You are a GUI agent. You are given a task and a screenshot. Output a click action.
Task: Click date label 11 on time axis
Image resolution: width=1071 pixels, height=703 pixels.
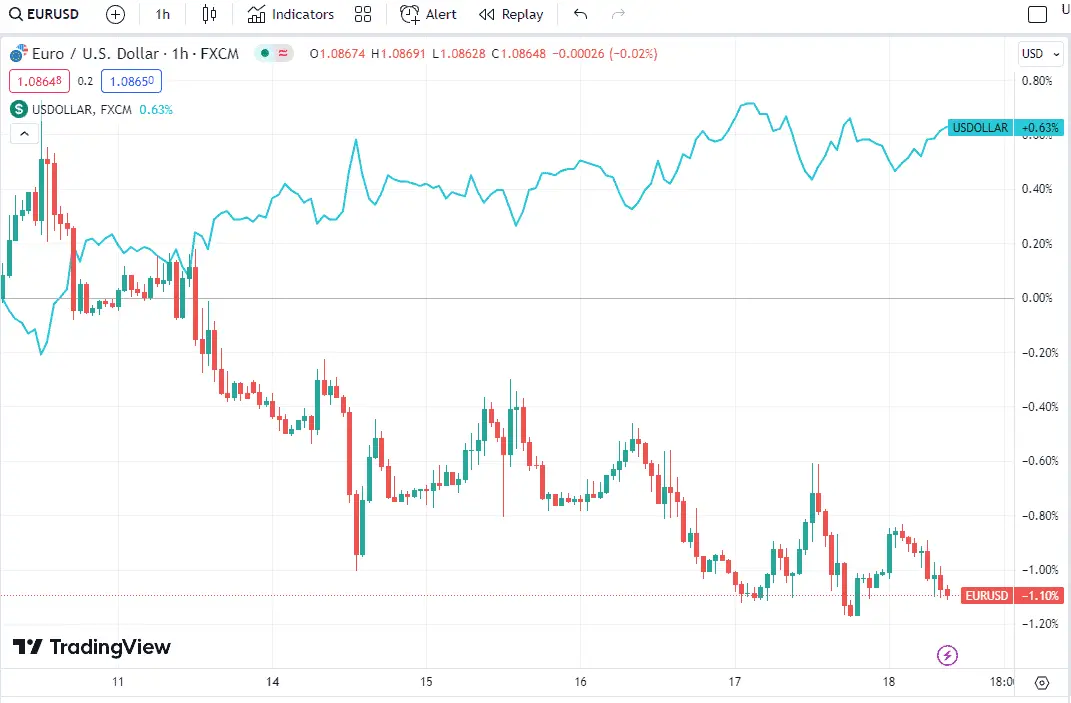118,682
